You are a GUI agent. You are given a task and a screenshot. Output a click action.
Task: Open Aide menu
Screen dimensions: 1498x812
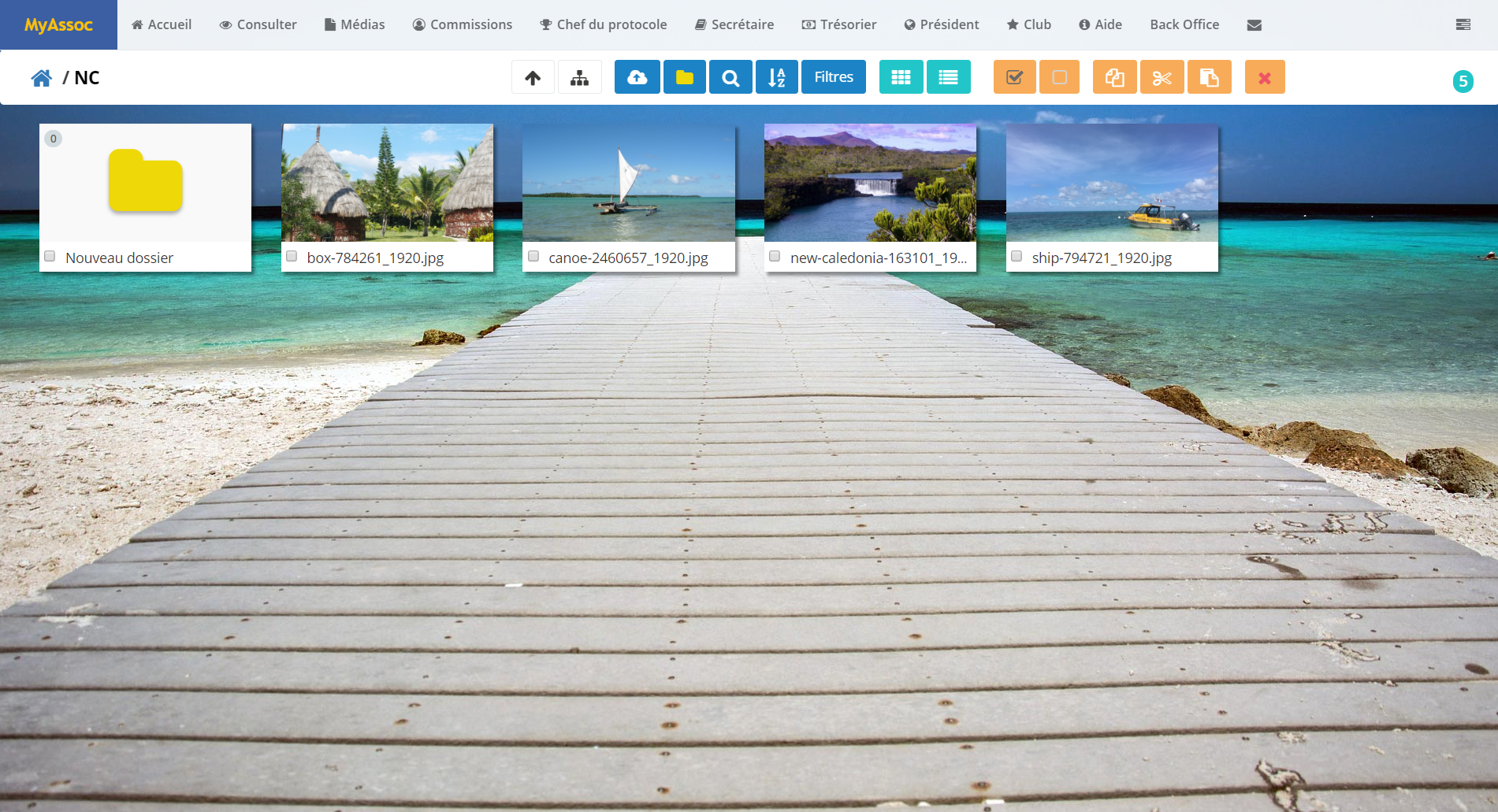coord(1101,24)
